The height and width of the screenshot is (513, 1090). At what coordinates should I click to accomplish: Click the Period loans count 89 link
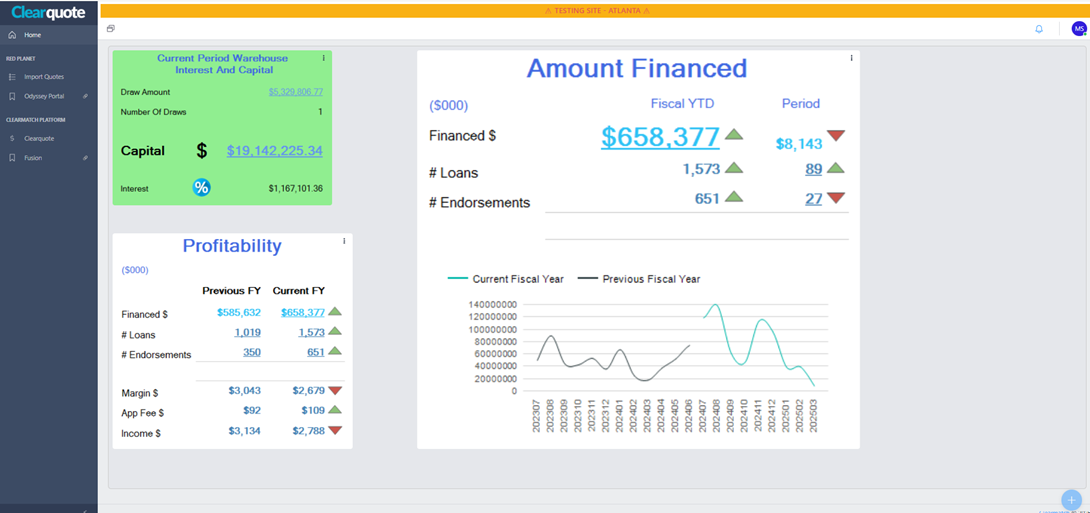(x=813, y=169)
